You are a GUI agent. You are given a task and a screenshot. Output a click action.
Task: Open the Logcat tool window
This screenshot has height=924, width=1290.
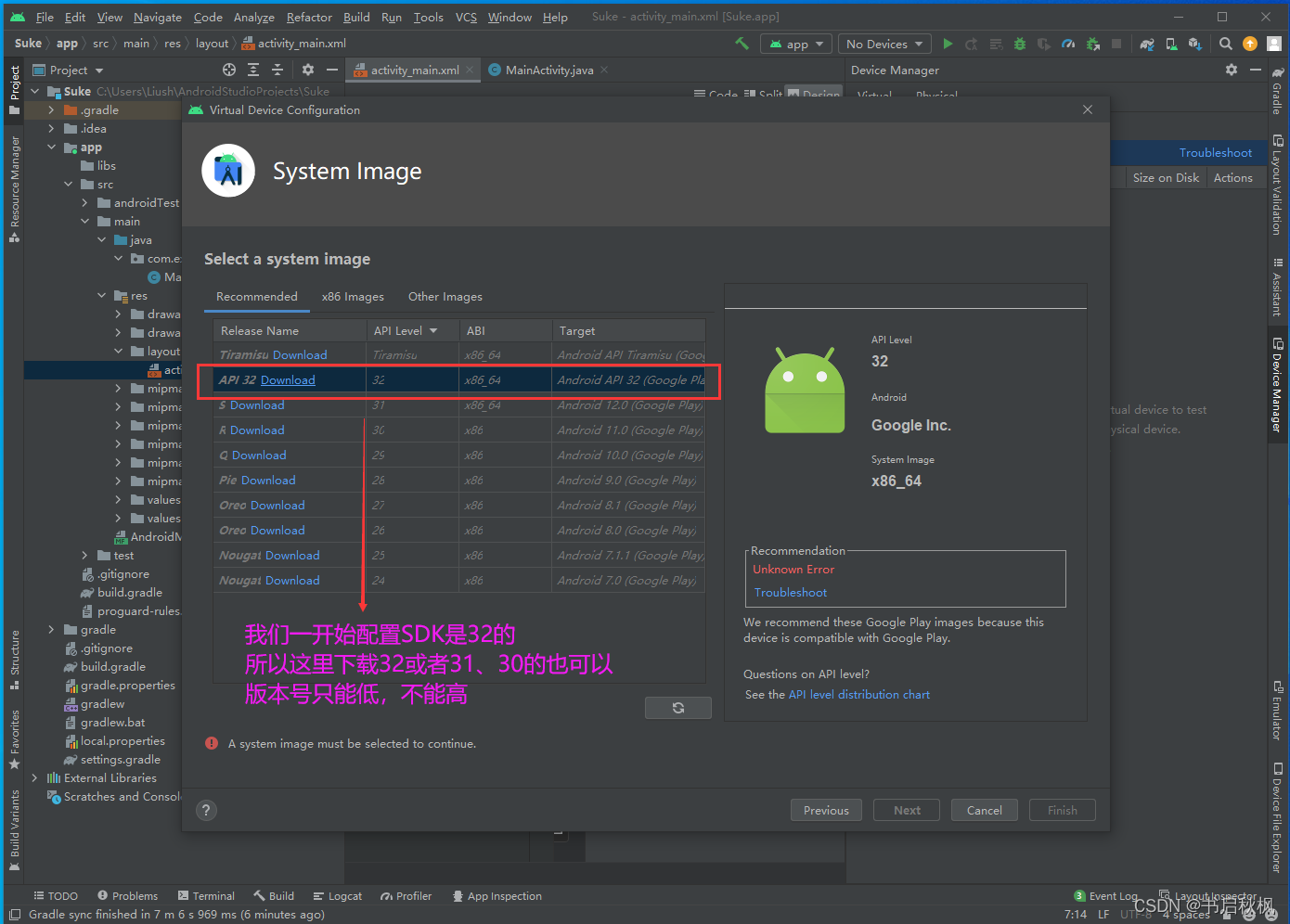[338, 896]
